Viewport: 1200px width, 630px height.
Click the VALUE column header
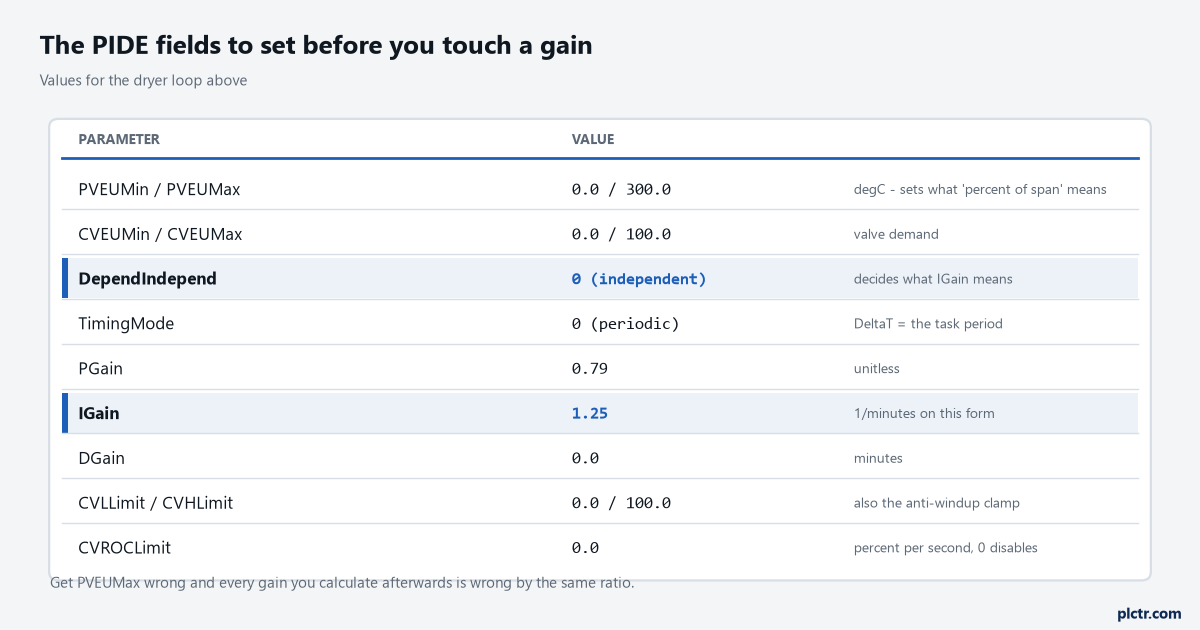pos(593,139)
